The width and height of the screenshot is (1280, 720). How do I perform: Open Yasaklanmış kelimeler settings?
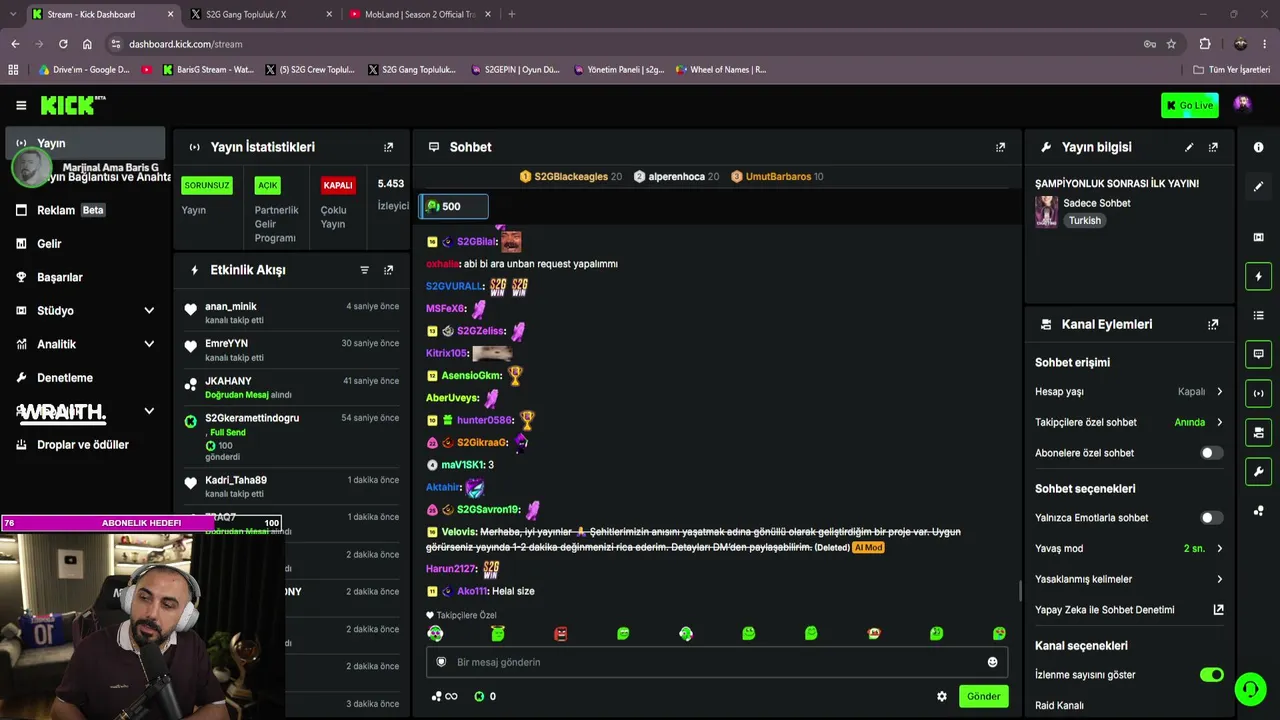tap(1129, 579)
